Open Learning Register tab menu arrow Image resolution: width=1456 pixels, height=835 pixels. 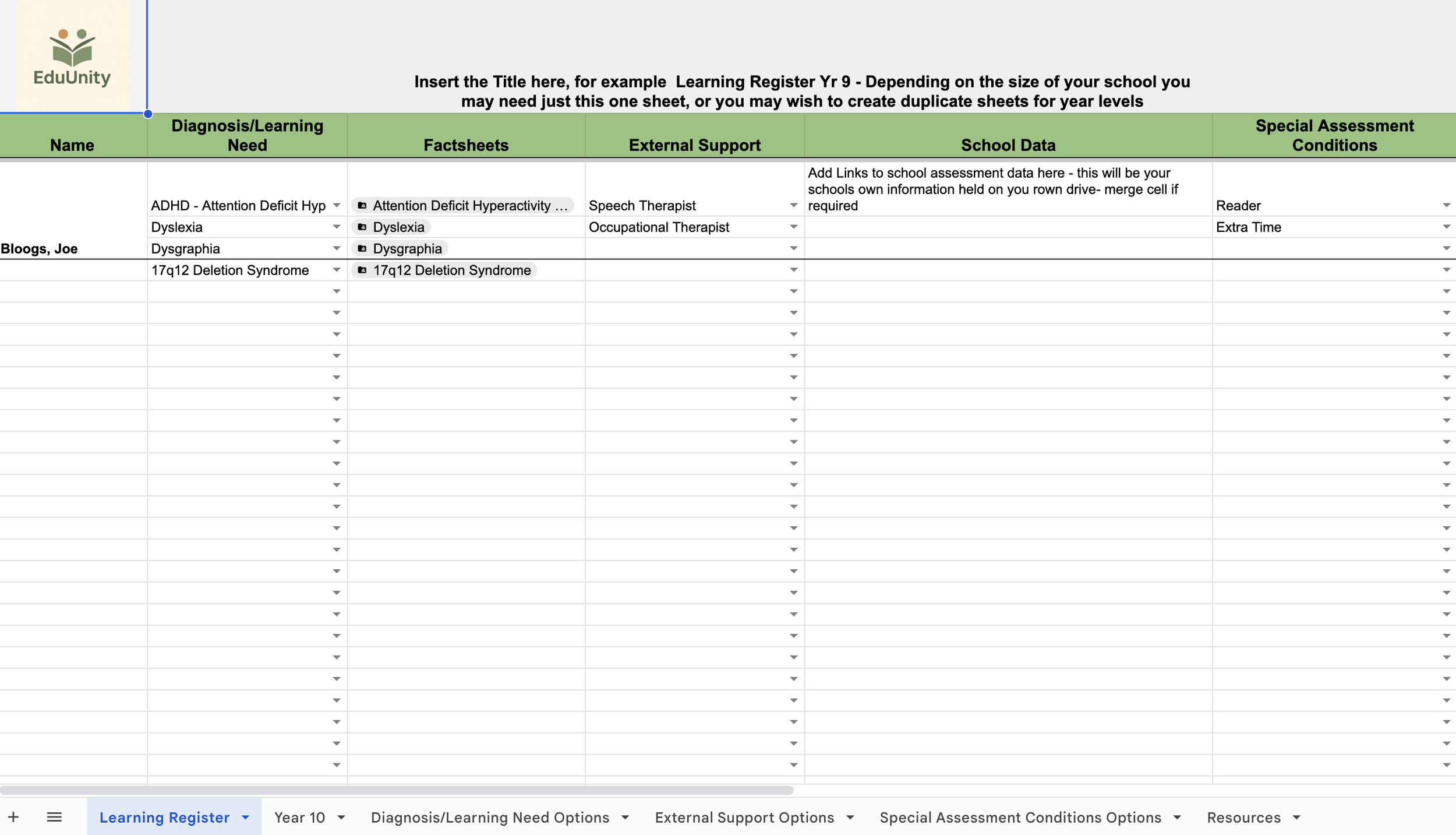245,818
